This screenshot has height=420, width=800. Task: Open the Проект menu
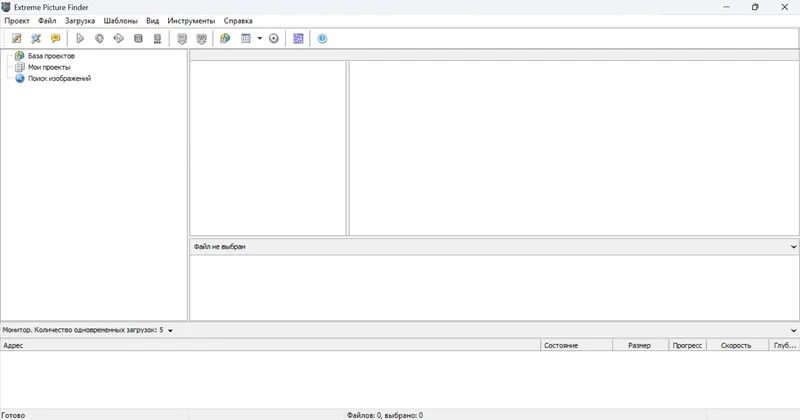17,21
